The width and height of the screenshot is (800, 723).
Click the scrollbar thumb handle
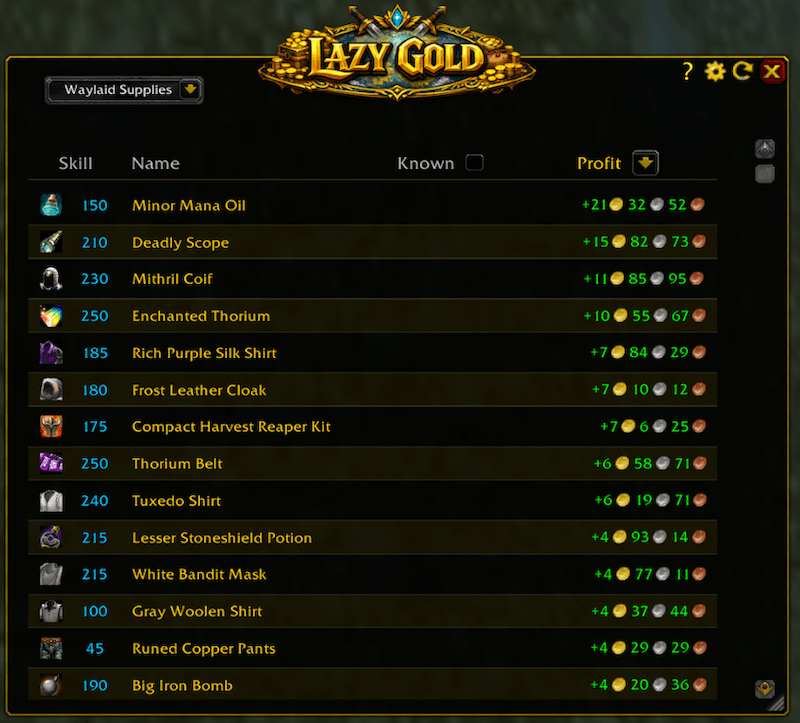coord(764,173)
